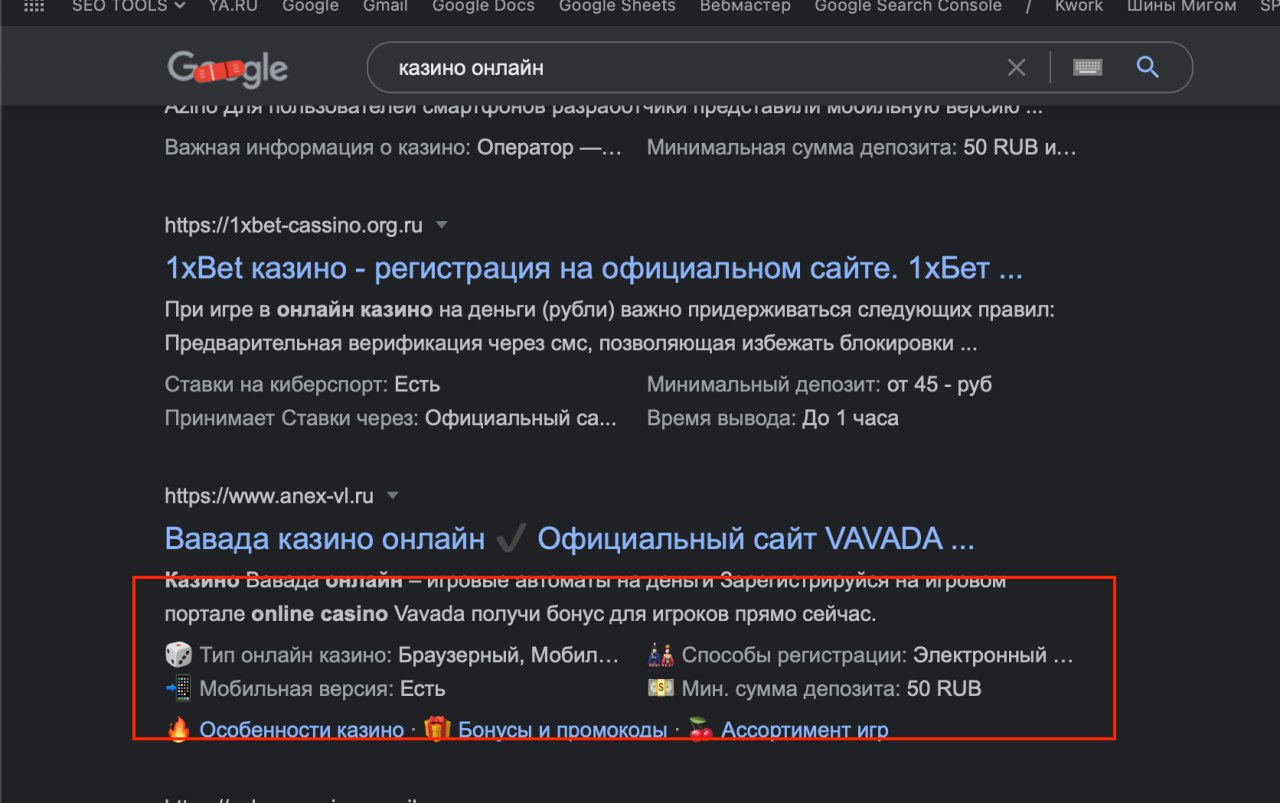The image size is (1280, 803).
Task: Click the gift emoji before Бонусы и промокоды
Action: tap(437, 730)
